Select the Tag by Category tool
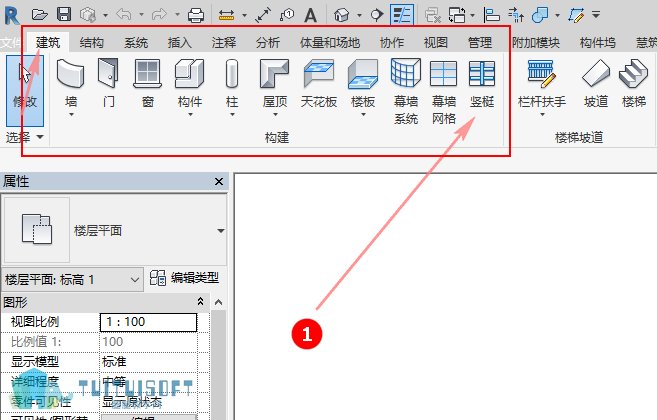The image size is (657, 420). click(x=287, y=15)
